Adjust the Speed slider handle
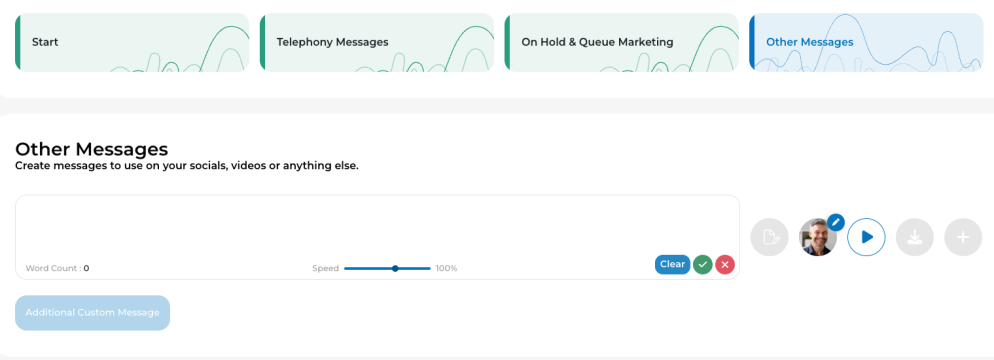Image resolution: width=994 pixels, height=360 pixels. click(x=395, y=268)
